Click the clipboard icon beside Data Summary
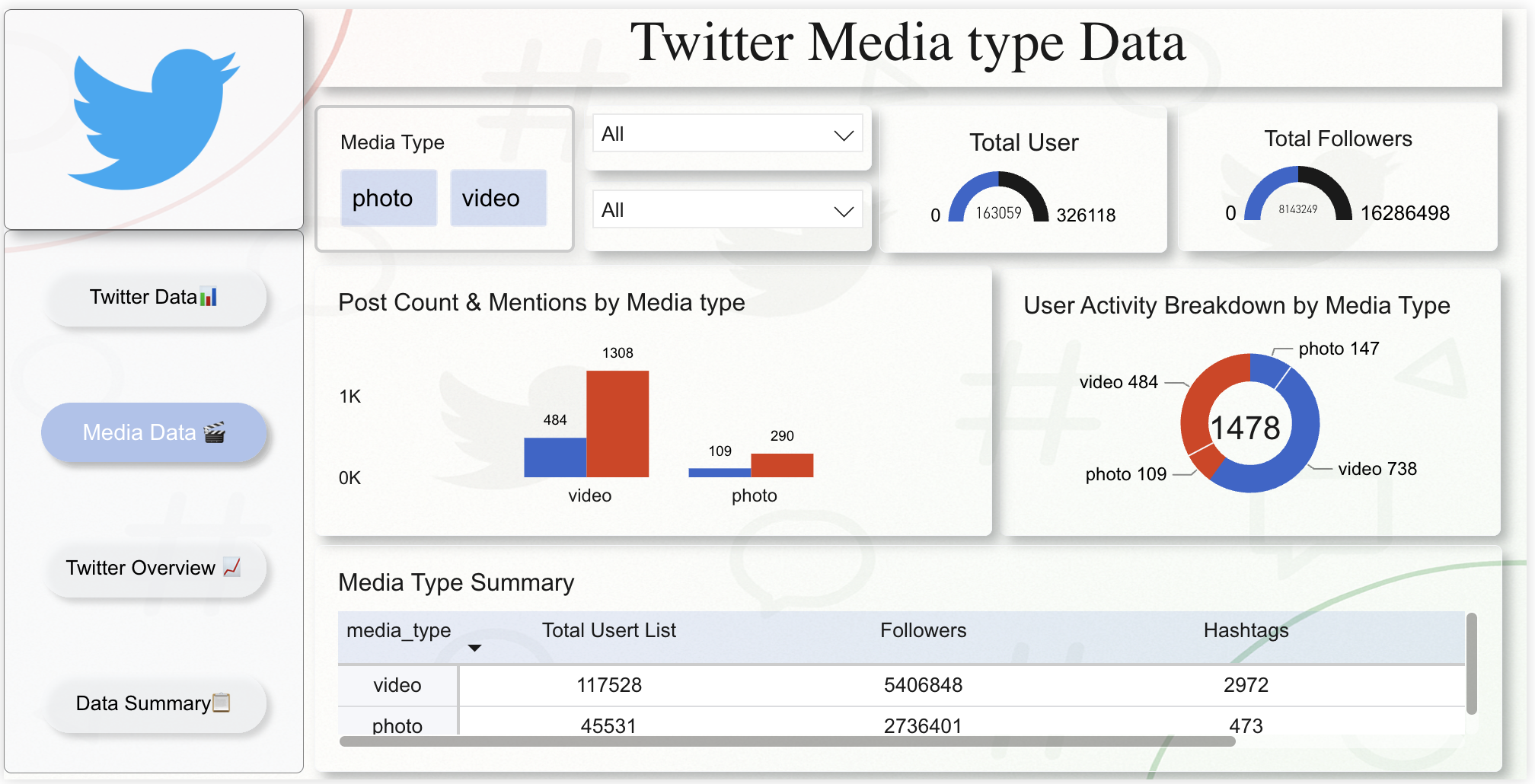The width and height of the screenshot is (1535, 784). pos(222,703)
